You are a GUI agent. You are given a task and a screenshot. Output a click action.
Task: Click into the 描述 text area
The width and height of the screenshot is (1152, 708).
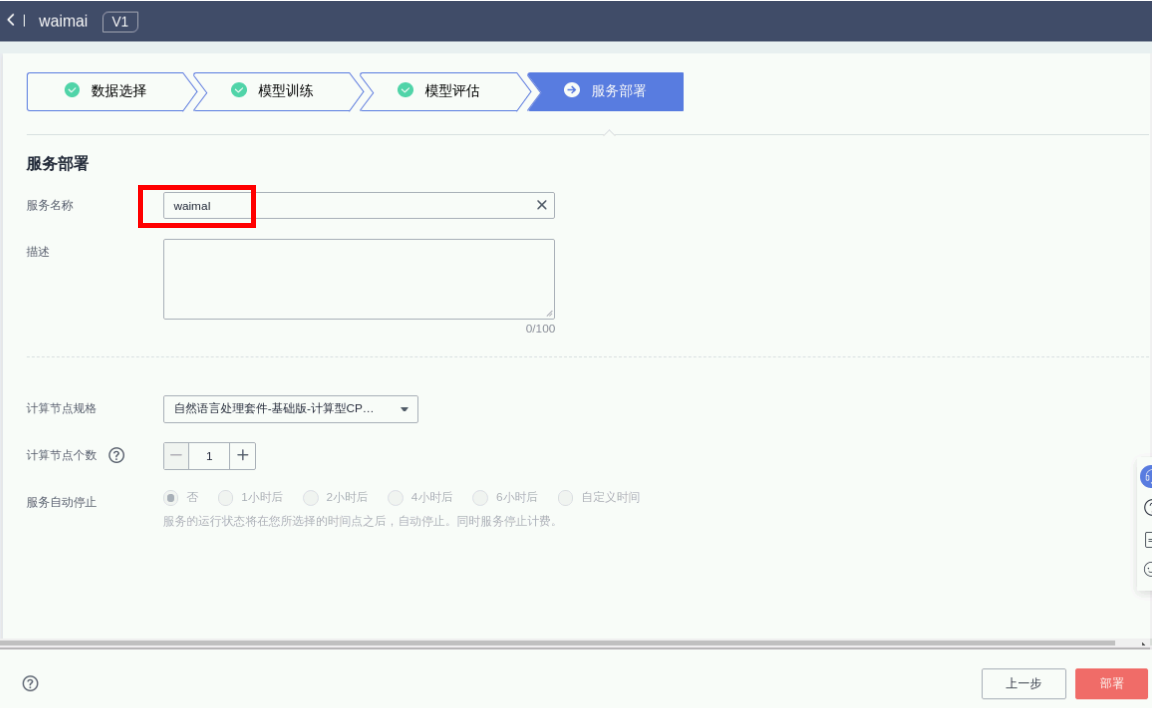pos(358,279)
